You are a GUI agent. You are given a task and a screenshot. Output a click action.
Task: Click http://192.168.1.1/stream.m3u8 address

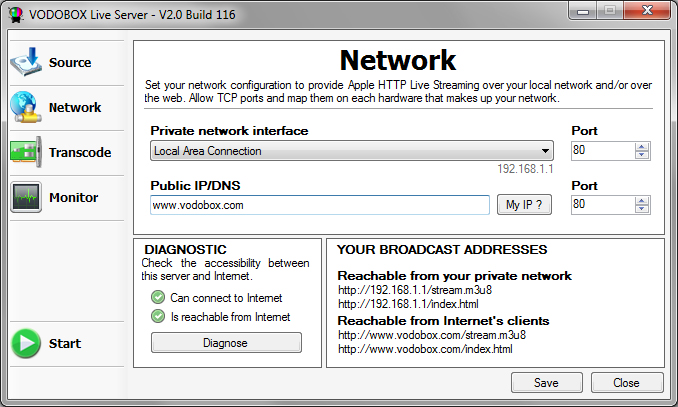pyautogui.click(x=415, y=290)
